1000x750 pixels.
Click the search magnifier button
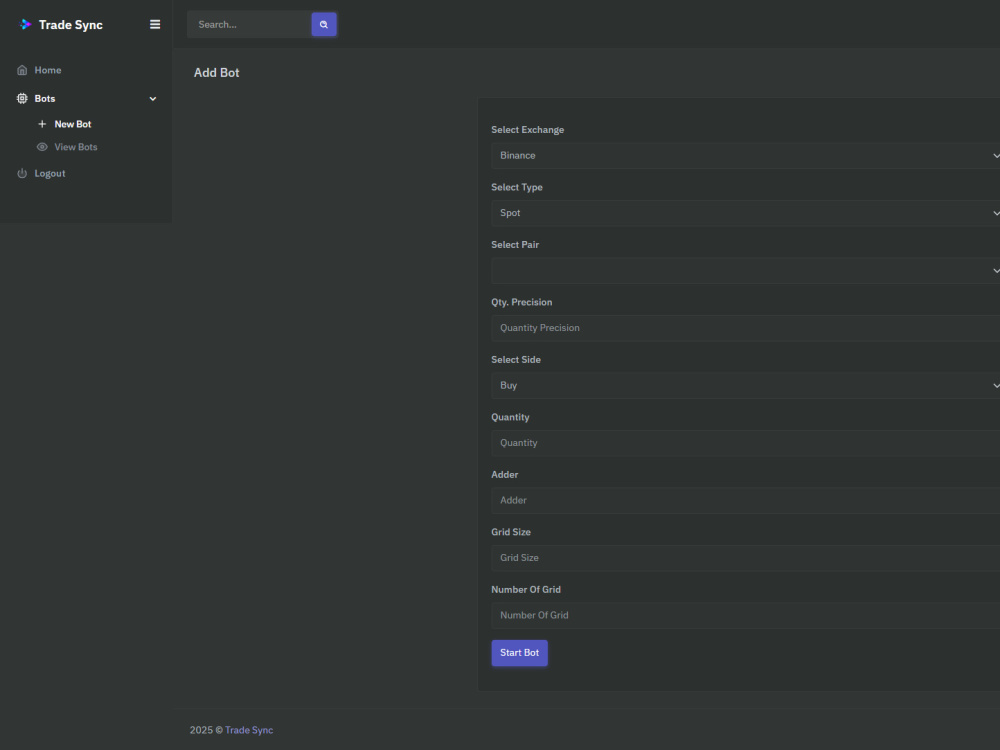pos(324,24)
